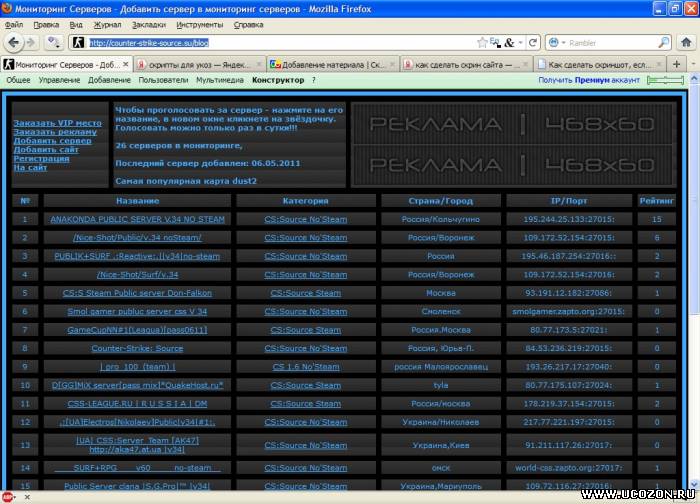Open the Firefox home page icon

[x=686, y=42]
